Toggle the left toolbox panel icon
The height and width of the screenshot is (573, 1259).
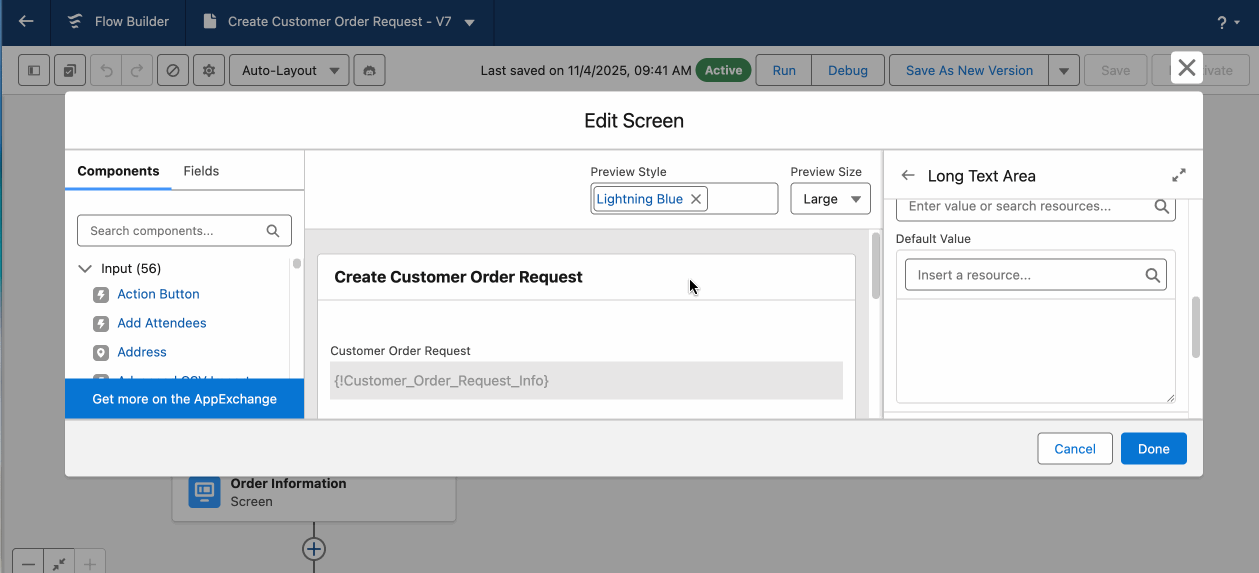point(34,71)
